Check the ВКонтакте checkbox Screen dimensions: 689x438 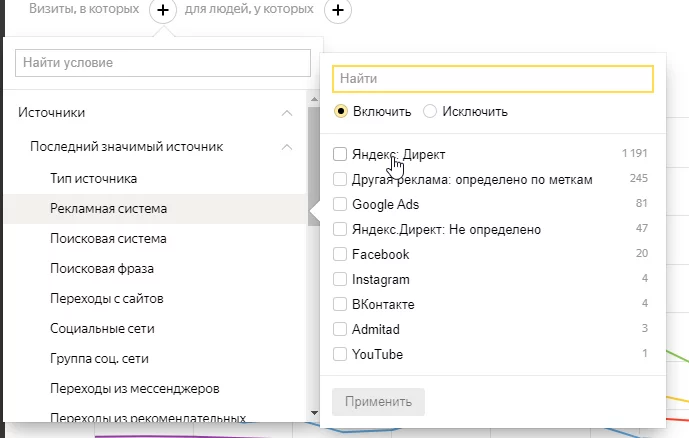pyautogui.click(x=340, y=304)
